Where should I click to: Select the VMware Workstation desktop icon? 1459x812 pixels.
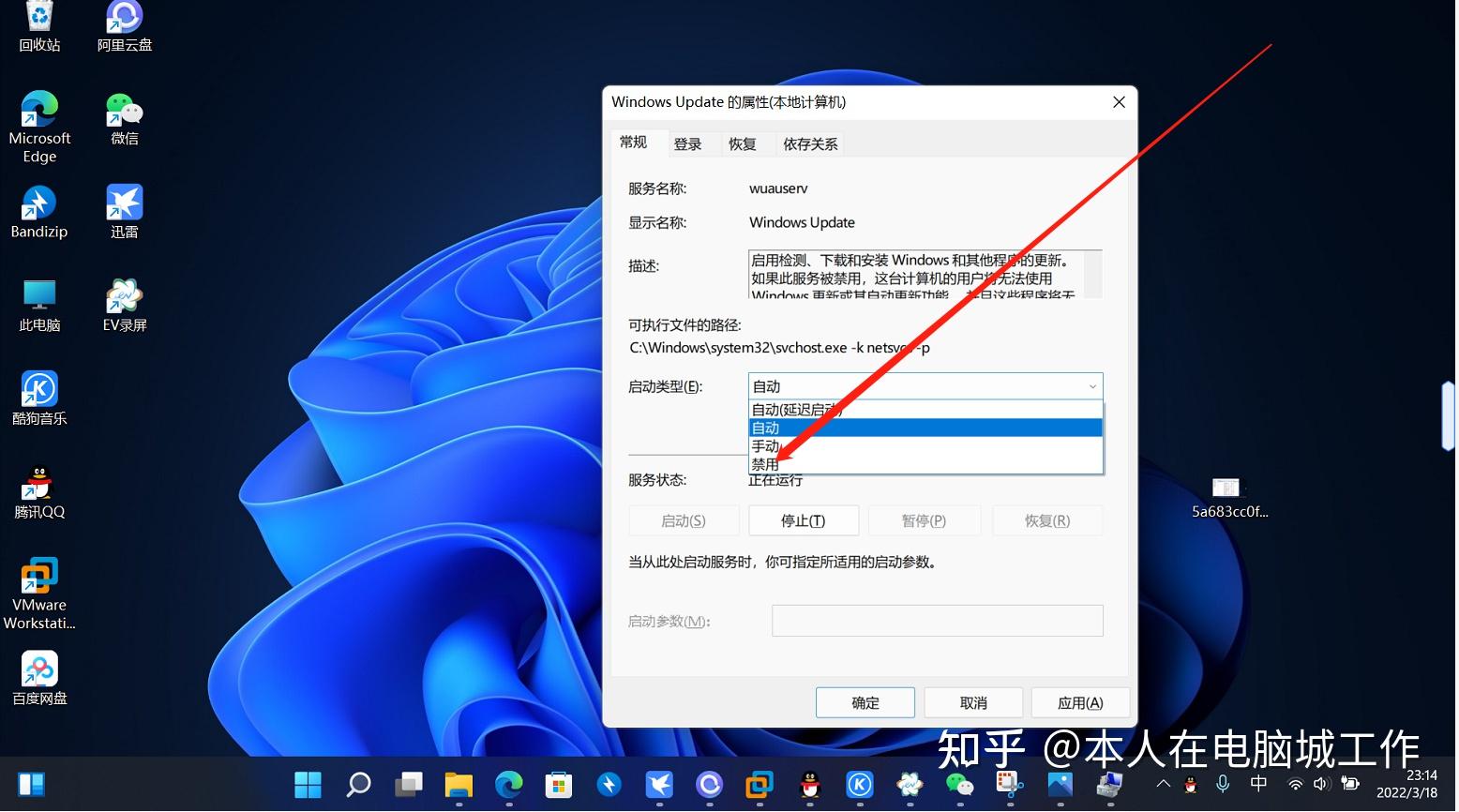(x=39, y=594)
